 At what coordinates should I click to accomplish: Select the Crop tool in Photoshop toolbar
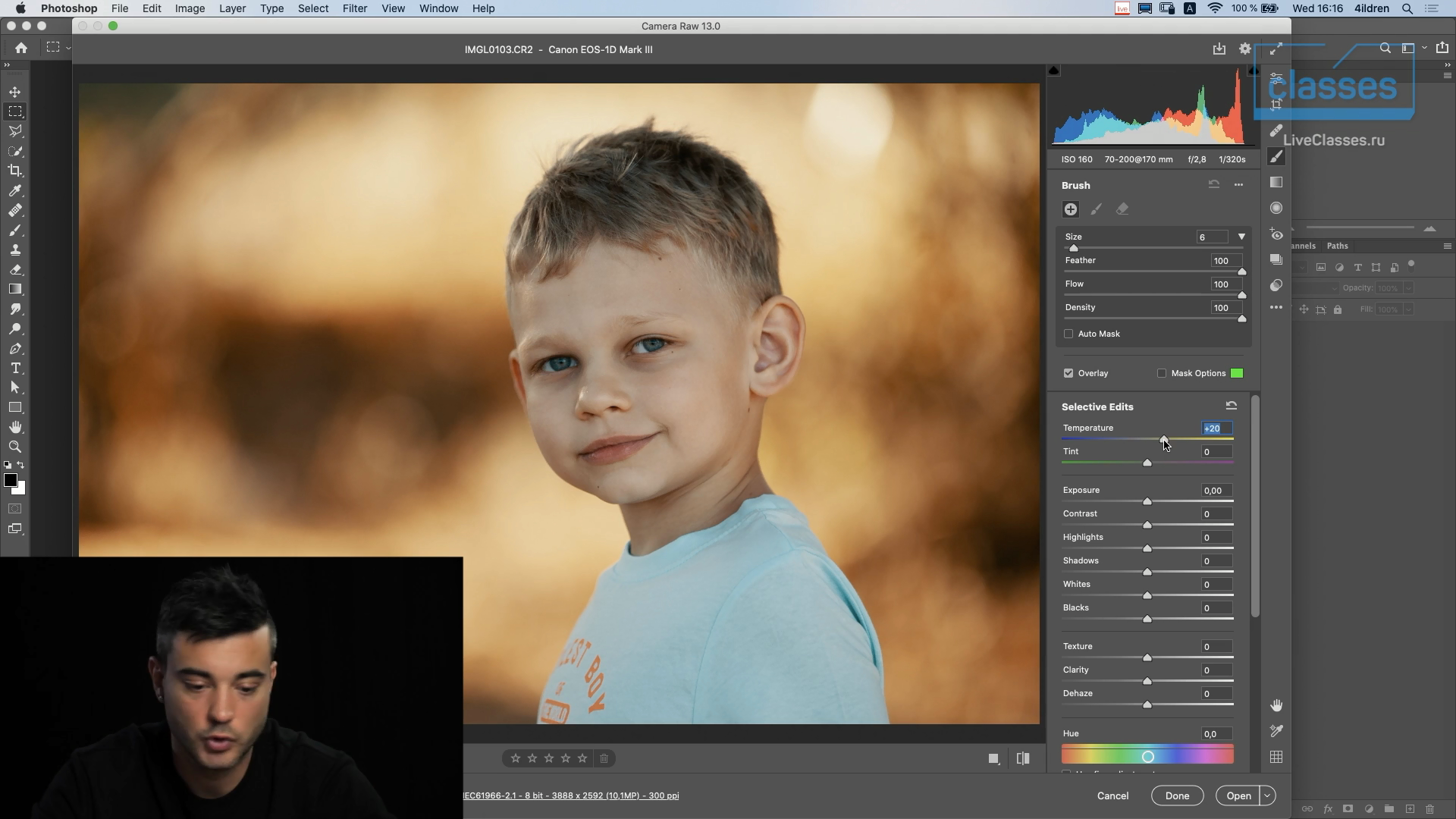15,171
